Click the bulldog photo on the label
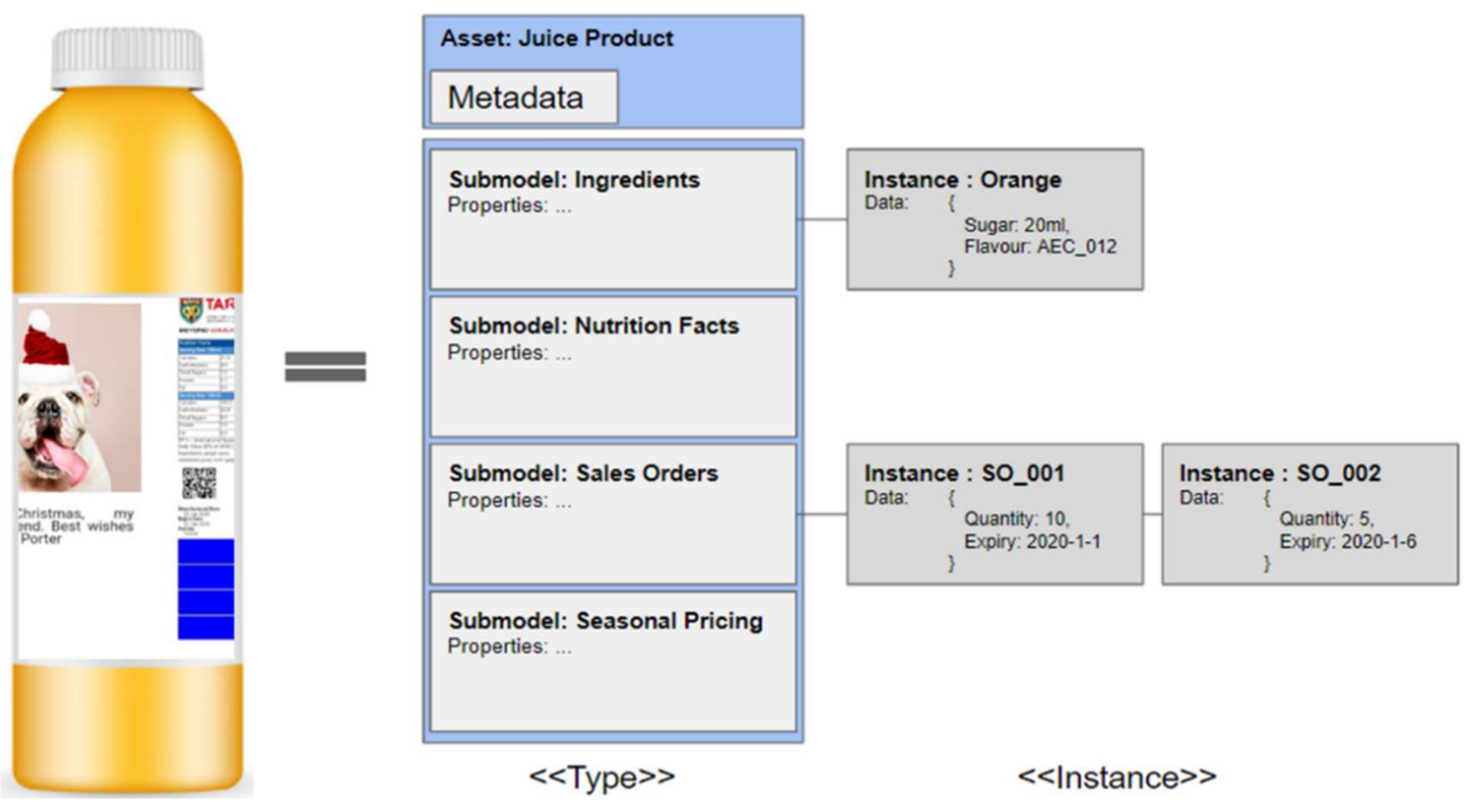This screenshot has width=1471, height=812. point(79,397)
